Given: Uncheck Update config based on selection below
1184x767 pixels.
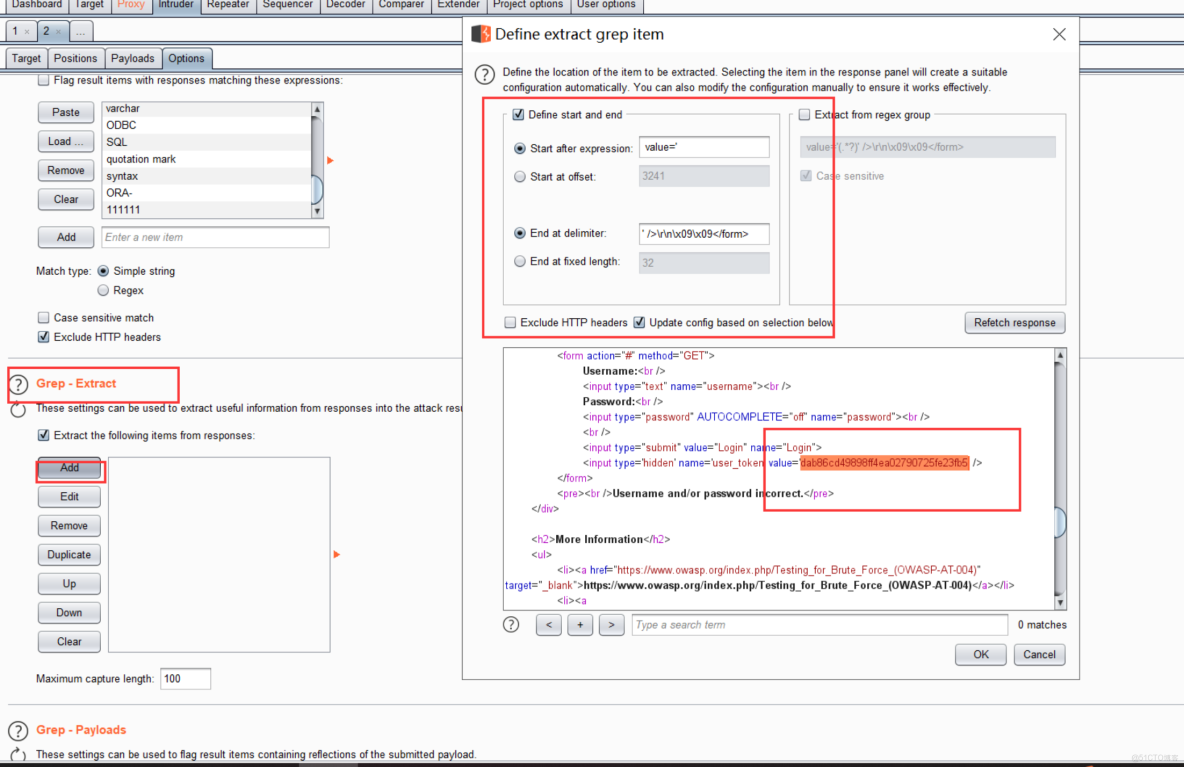Looking at the screenshot, I should click(641, 322).
